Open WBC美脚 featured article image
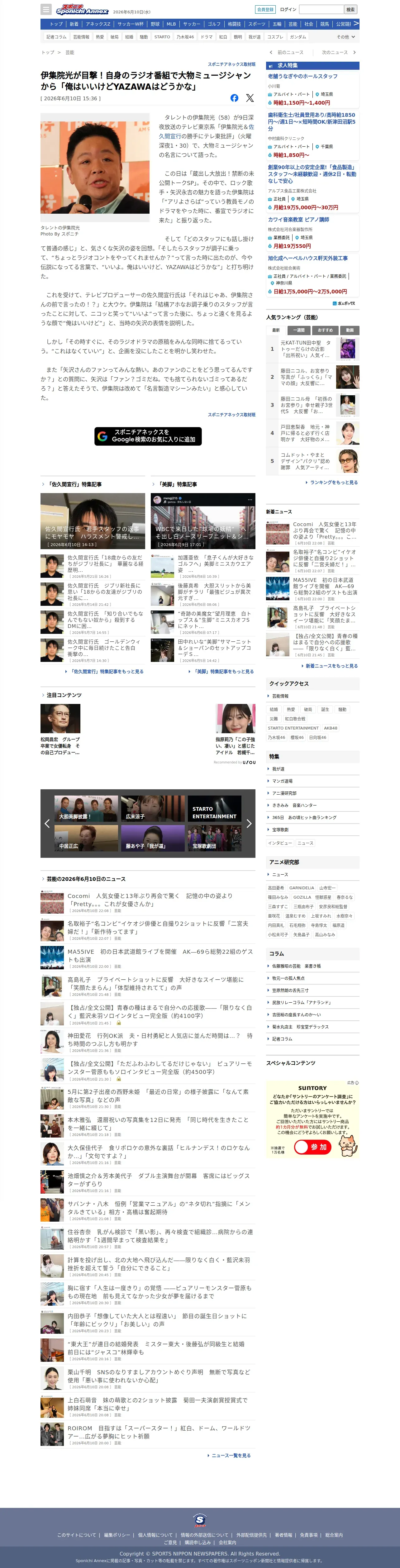 pos(203,521)
